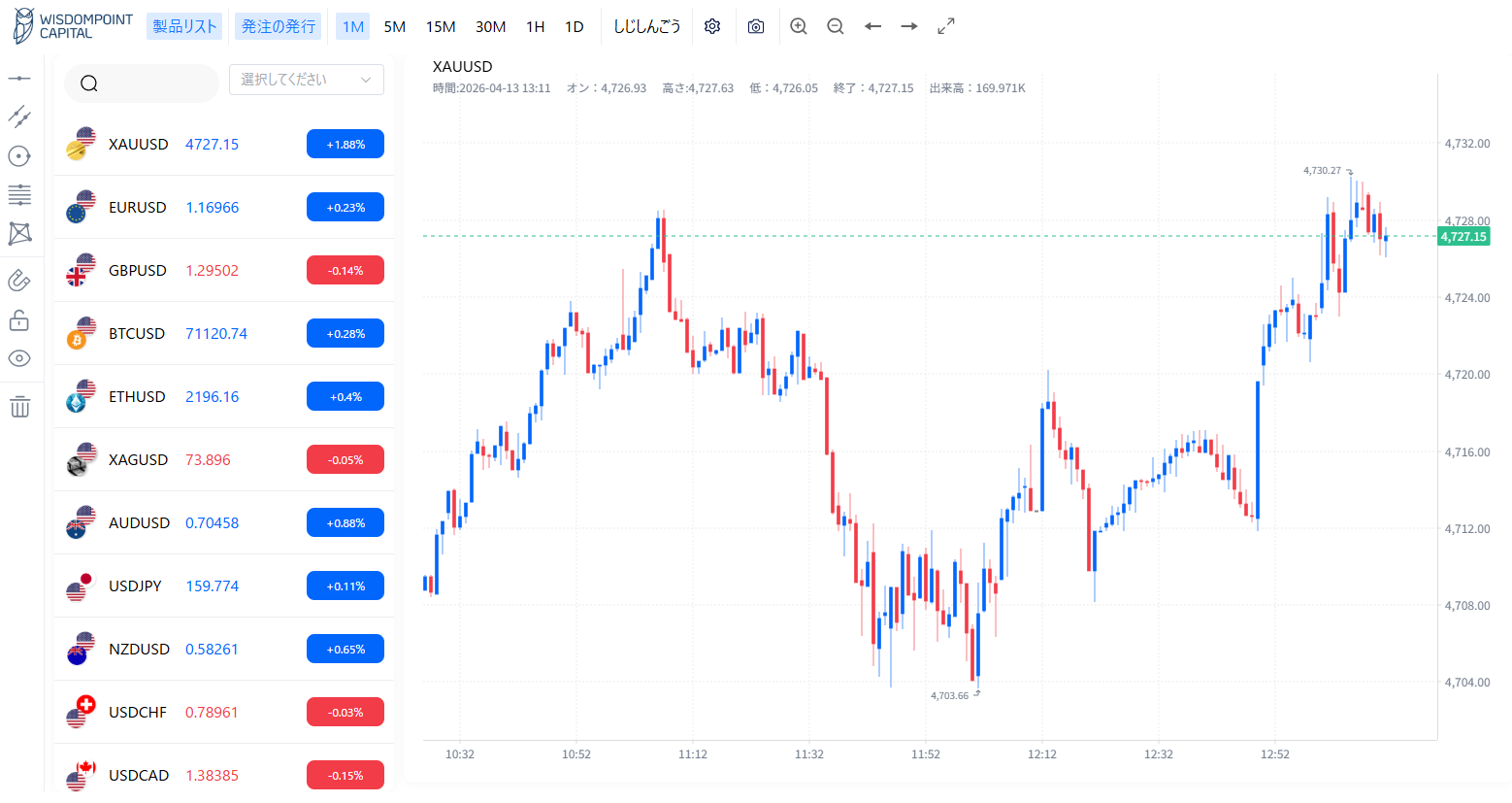Switch to the 15M timeframe
The height and width of the screenshot is (803, 1512).
441,26
